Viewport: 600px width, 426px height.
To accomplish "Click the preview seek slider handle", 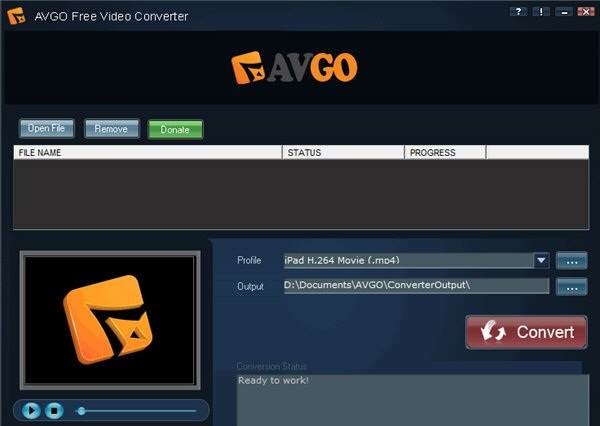I will click(81, 411).
